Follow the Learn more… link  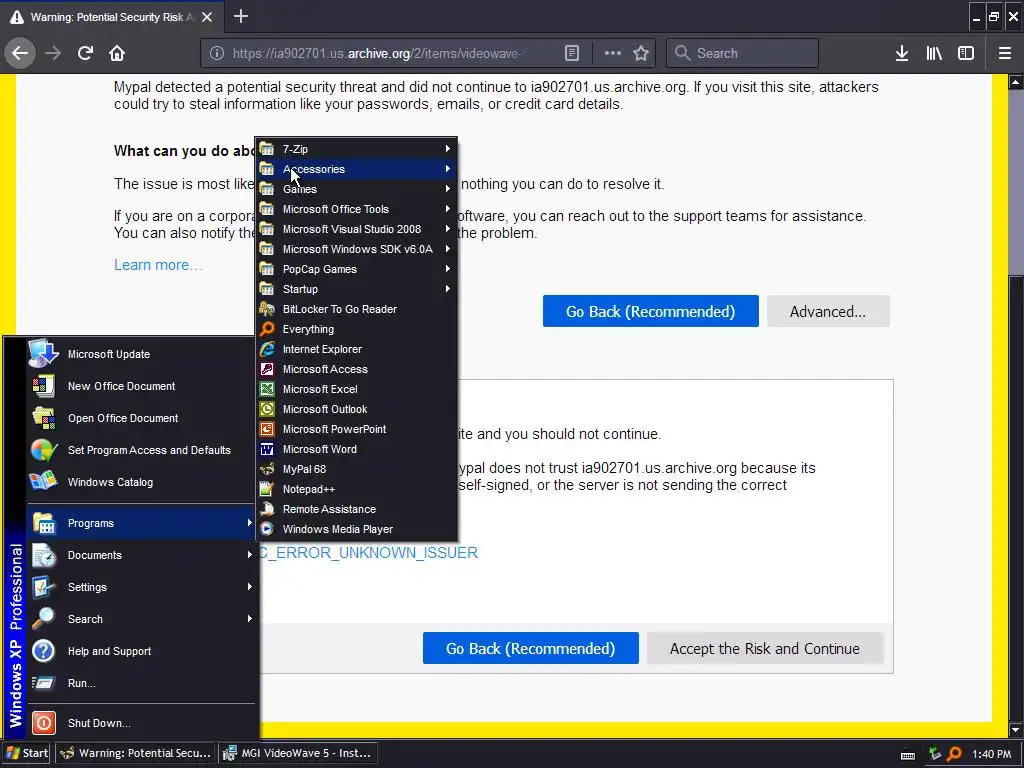158,265
